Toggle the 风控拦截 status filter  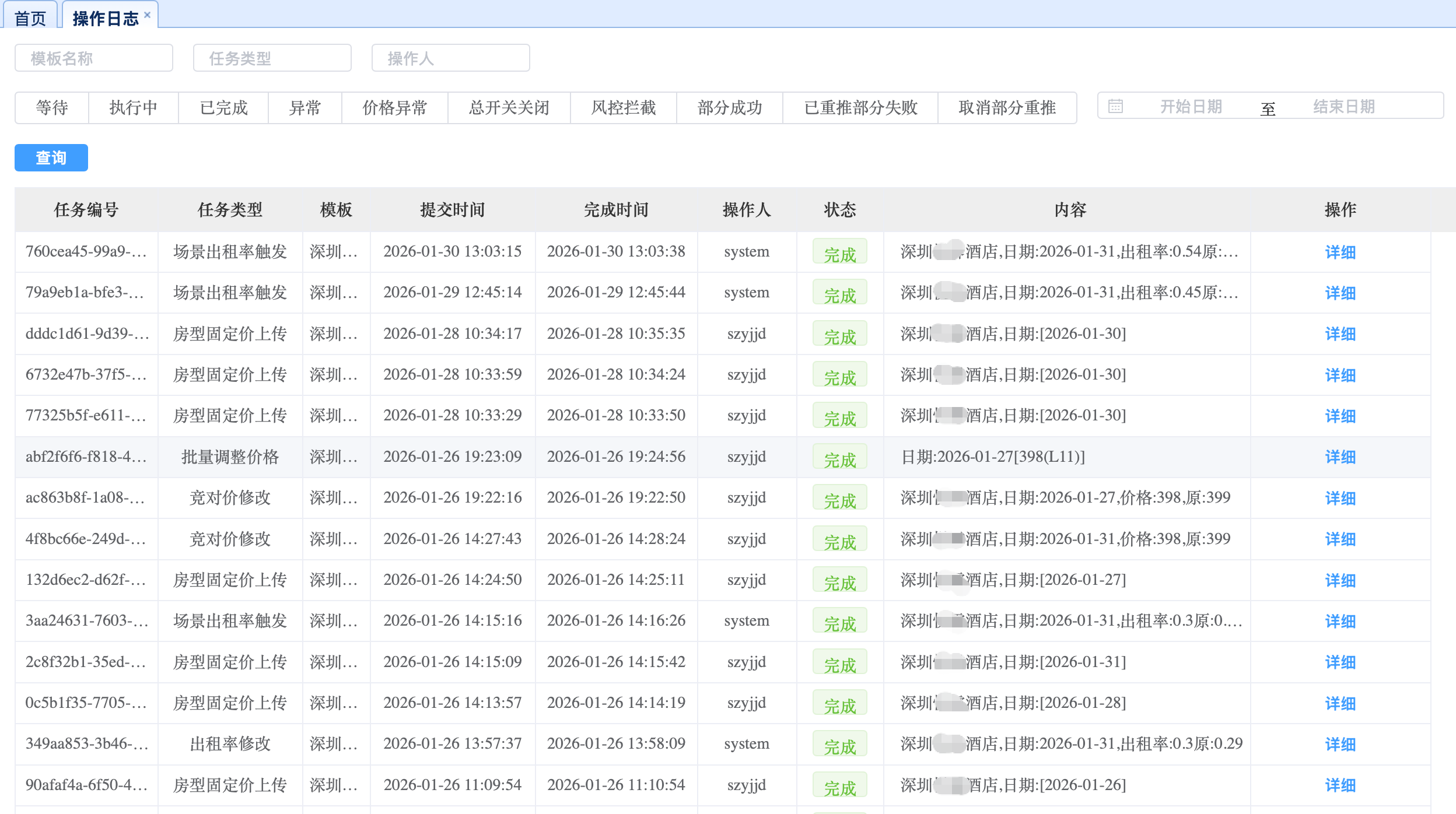click(x=623, y=108)
